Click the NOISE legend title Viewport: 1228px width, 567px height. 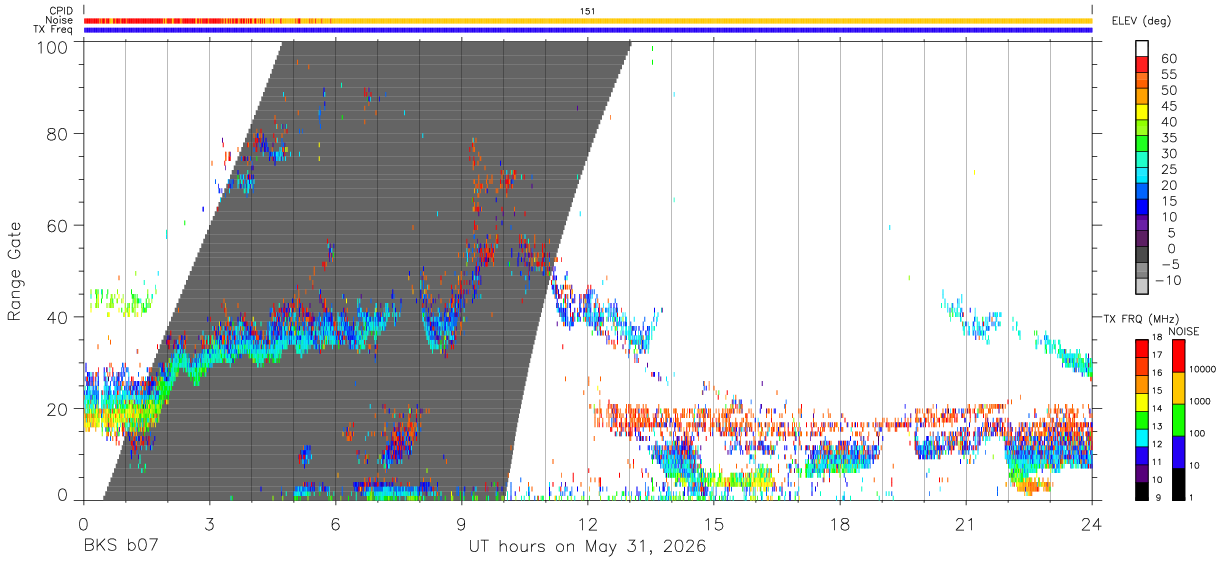coord(1183,331)
